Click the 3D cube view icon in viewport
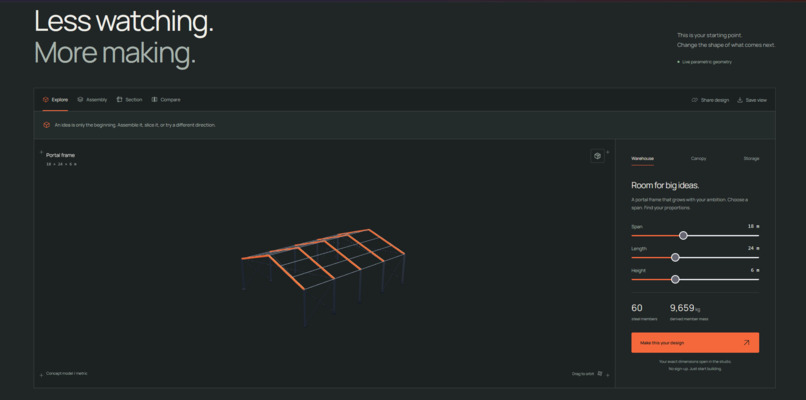 597,156
